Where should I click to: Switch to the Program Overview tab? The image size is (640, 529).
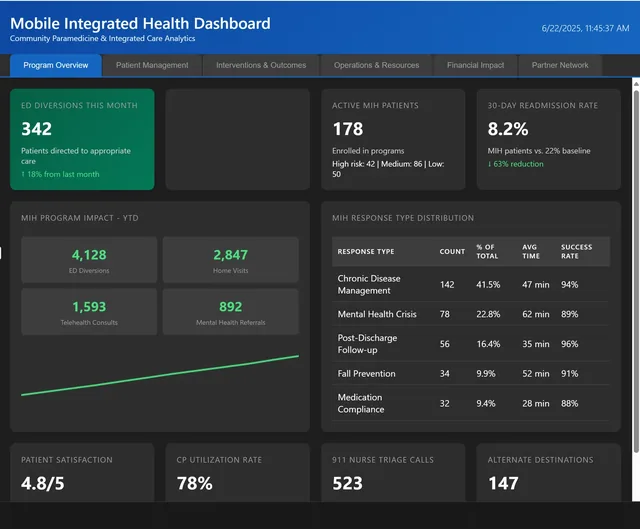pyautogui.click(x=56, y=65)
